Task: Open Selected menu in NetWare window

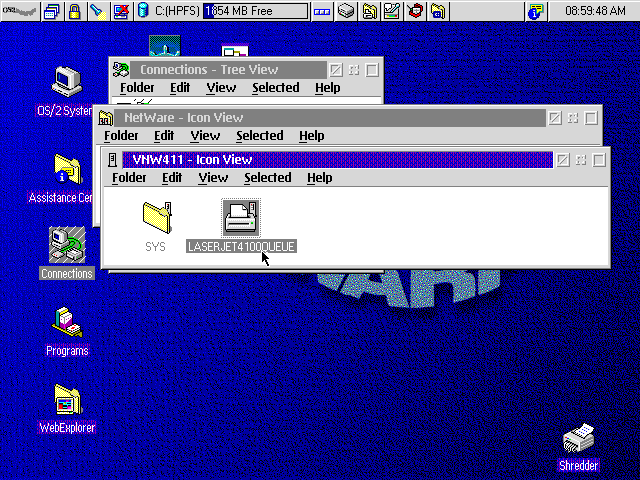Action: coord(260,136)
